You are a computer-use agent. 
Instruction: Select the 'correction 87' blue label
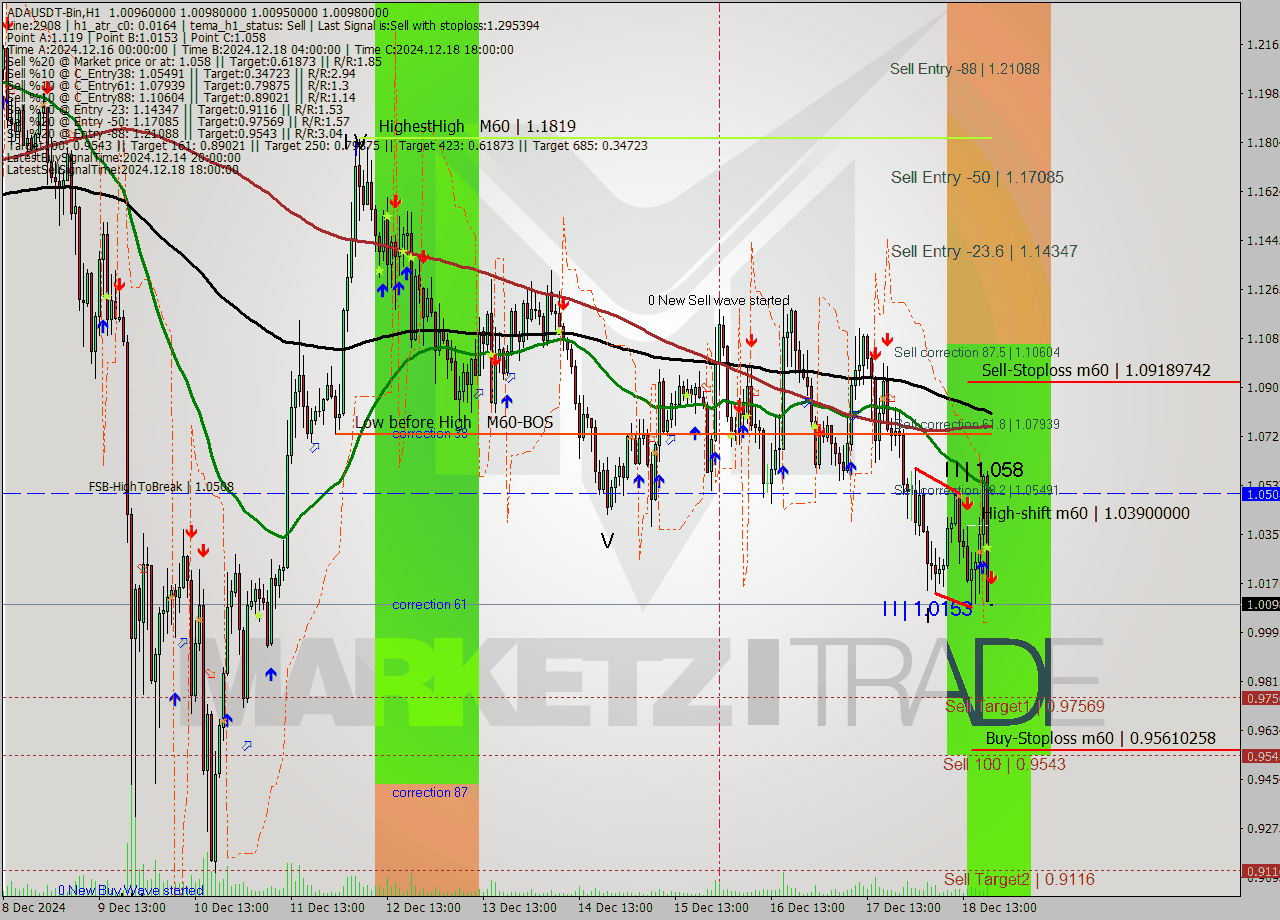pyautogui.click(x=429, y=792)
